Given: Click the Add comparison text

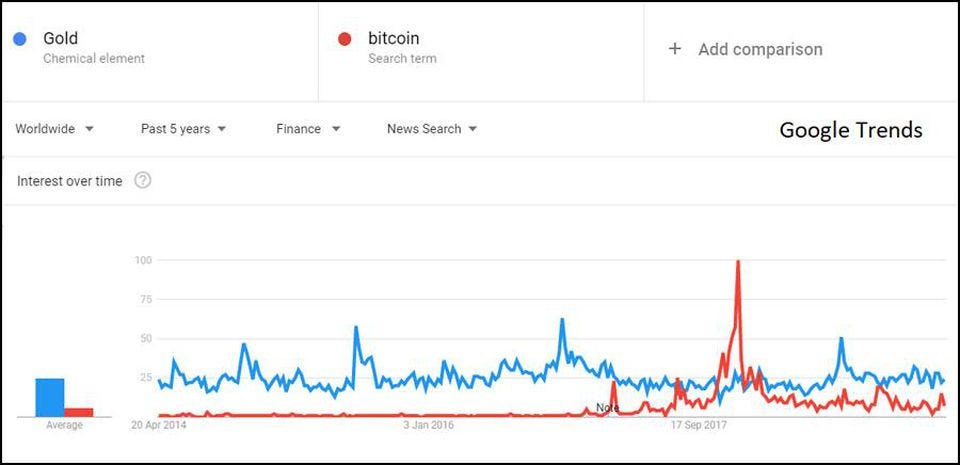Looking at the screenshot, I should tap(760, 49).
